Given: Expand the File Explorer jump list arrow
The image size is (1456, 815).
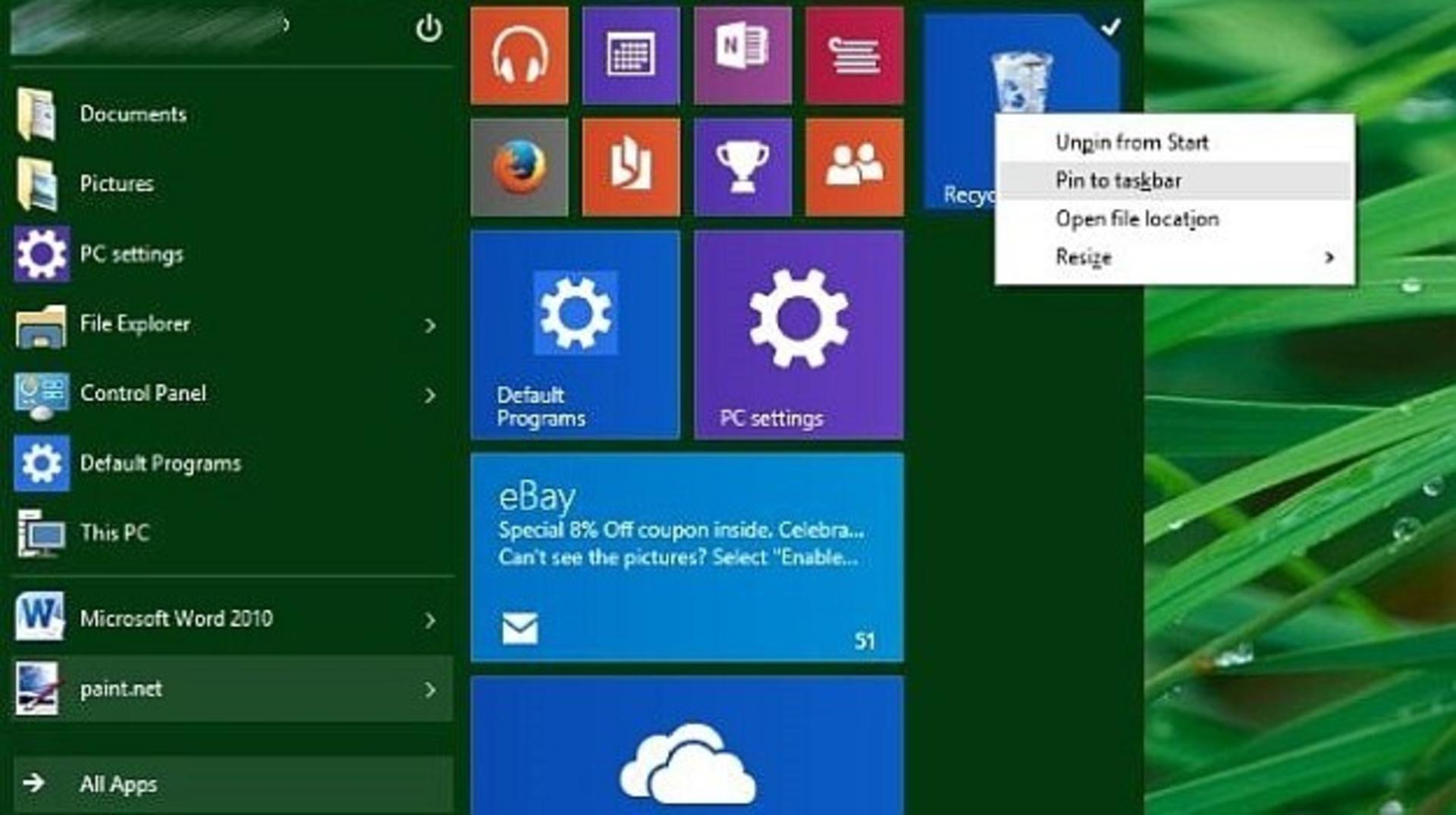Looking at the screenshot, I should (x=430, y=325).
